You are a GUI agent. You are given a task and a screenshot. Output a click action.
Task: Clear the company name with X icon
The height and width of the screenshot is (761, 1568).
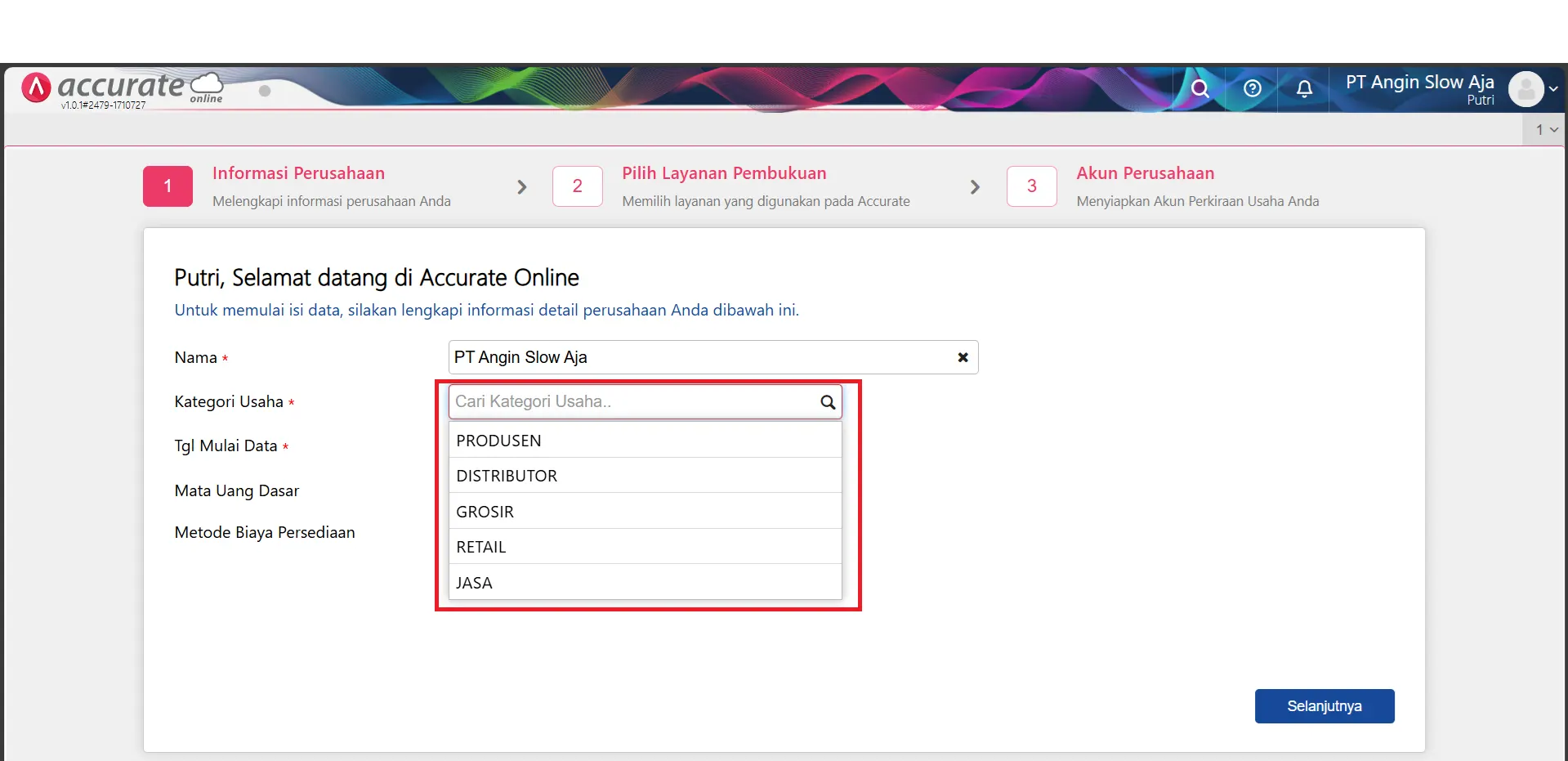point(963,357)
